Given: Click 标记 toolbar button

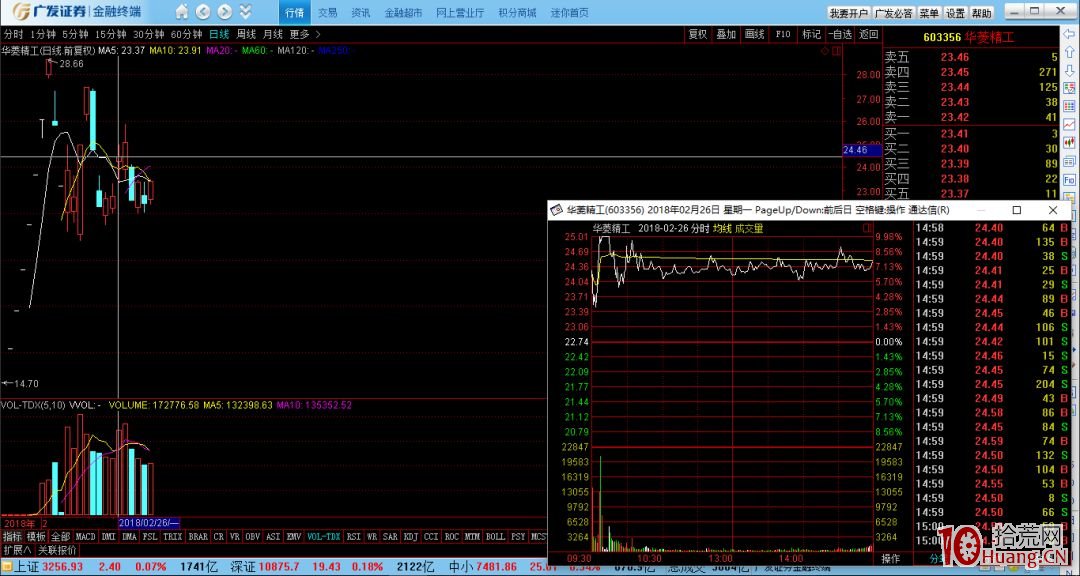Looking at the screenshot, I should pos(811,34).
